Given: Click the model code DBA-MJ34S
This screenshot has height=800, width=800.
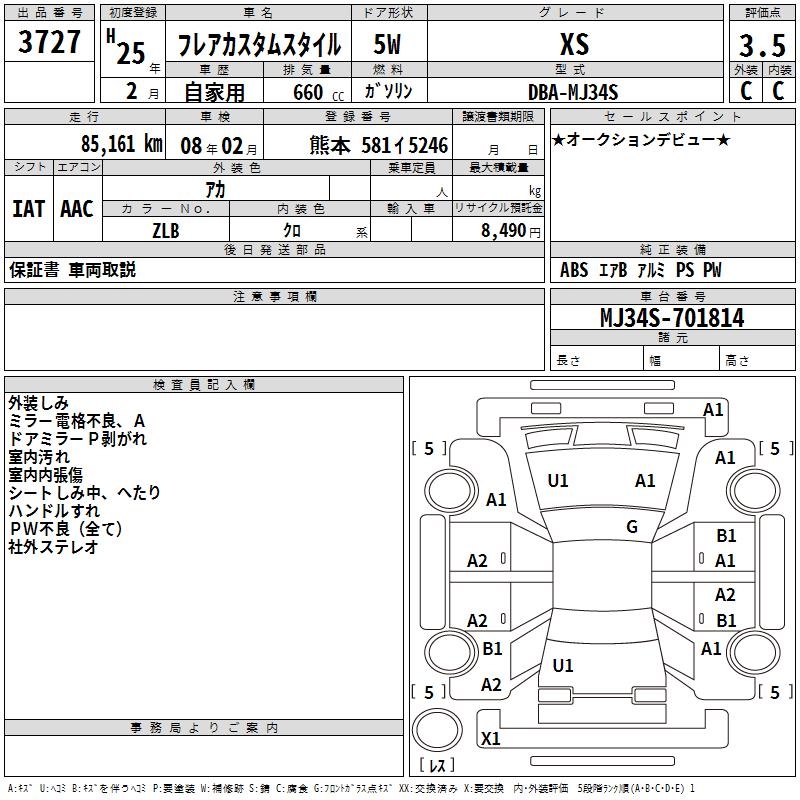Looking at the screenshot, I should pos(573,93).
